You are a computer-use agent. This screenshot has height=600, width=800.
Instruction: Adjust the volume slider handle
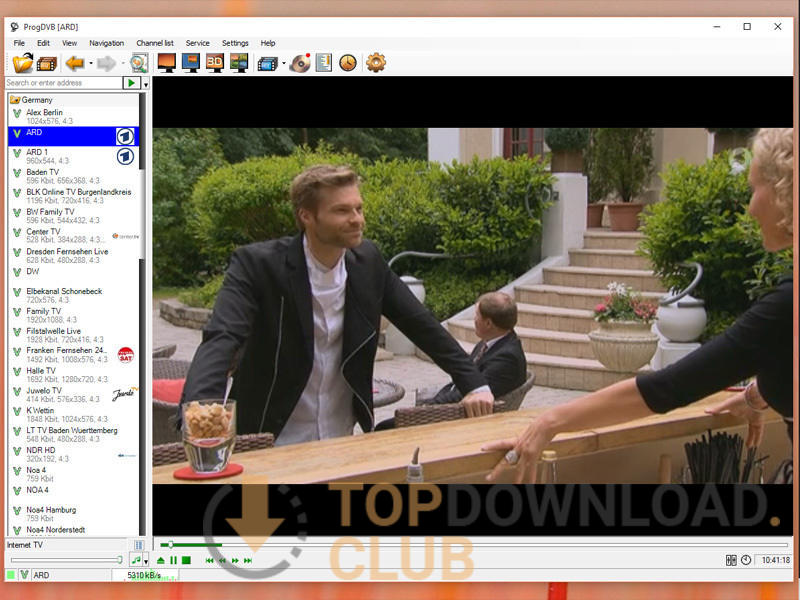click(120, 560)
